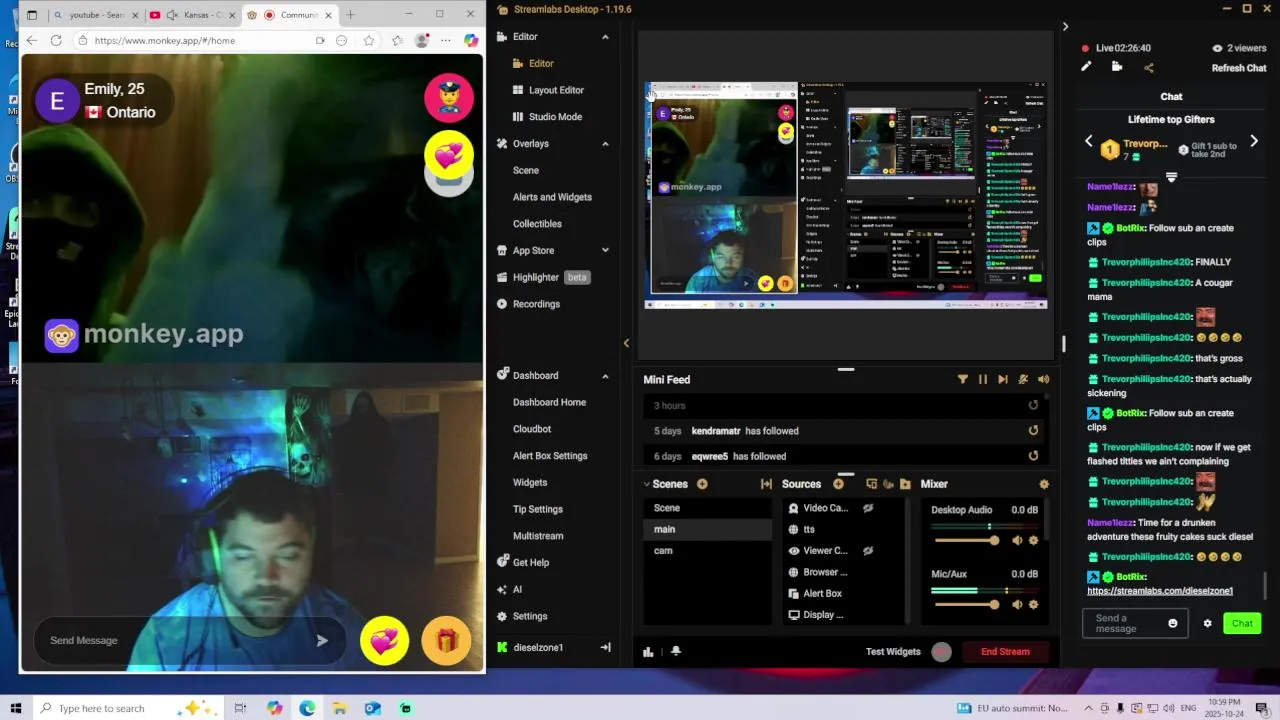This screenshot has height=720, width=1280.
Task: Replay the eqwree5 follow alert
Action: [x=1033, y=456]
